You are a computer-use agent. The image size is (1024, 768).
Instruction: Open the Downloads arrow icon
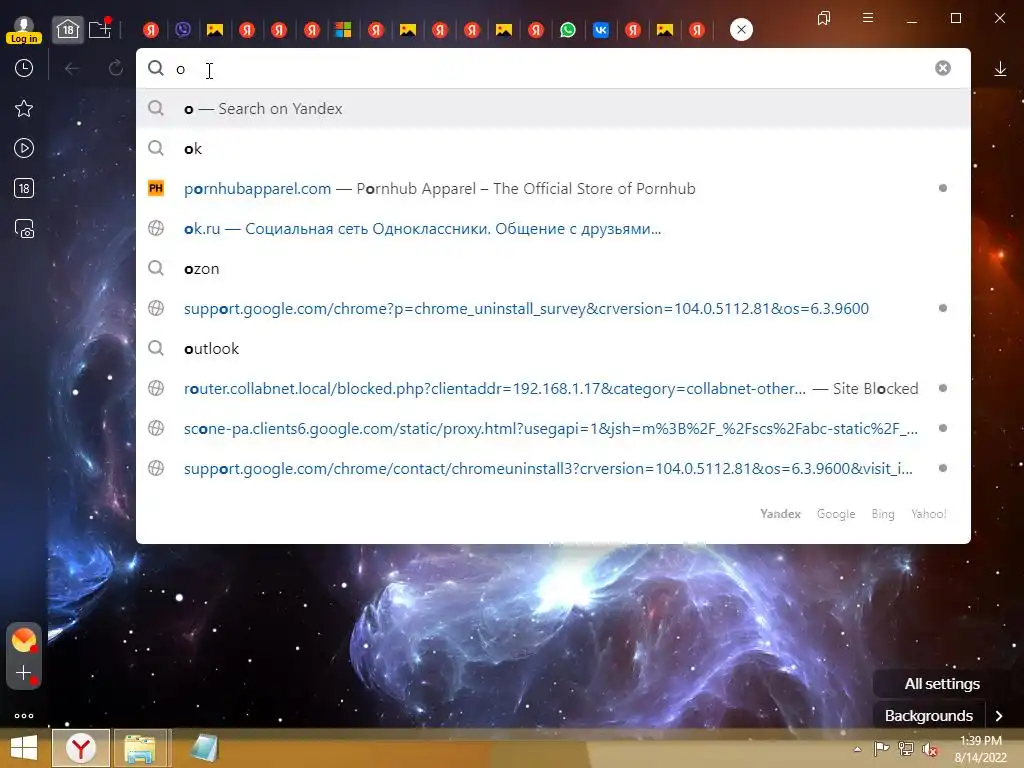pos(1000,69)
